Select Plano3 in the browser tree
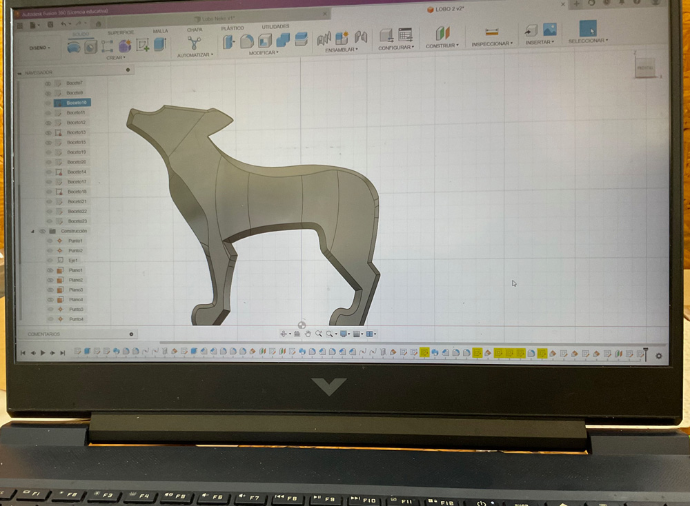The height and width of the screenshot is (506, 690). [x=76, y=290]
